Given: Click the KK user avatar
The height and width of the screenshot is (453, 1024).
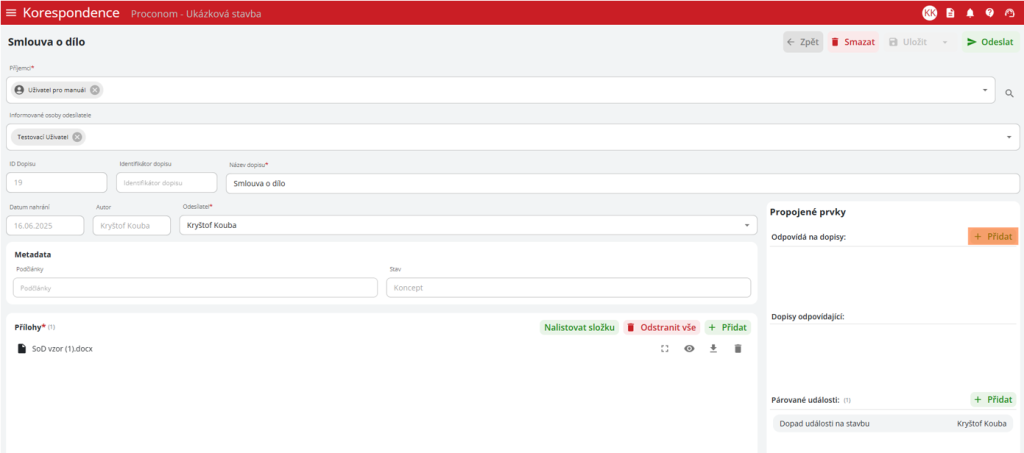Looking at the screenshot, I should [929, 13].
